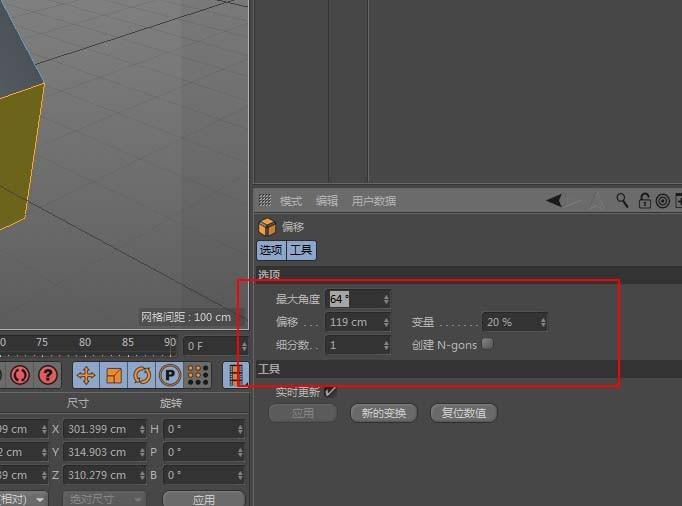Click the 变量 field showing 20 %
682x506 pixels.
(515, 322)
